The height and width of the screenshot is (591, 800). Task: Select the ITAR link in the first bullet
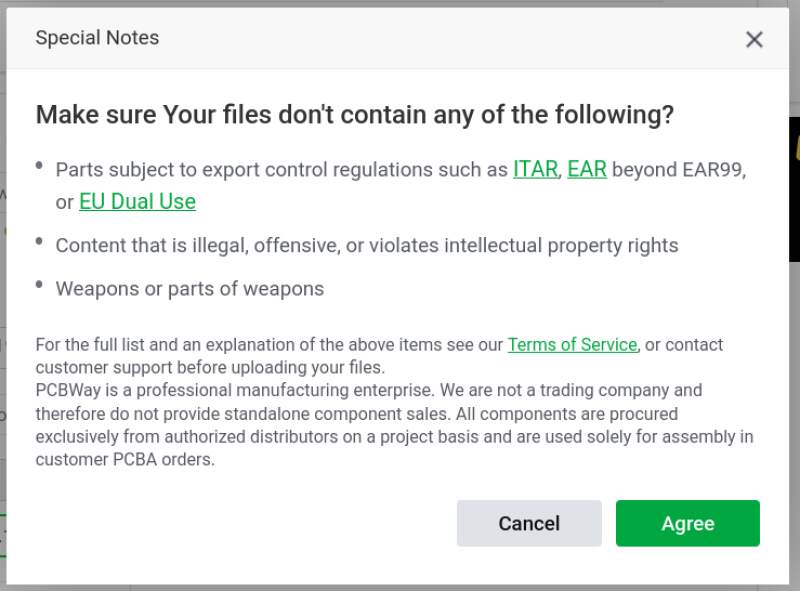pos(533,169)
